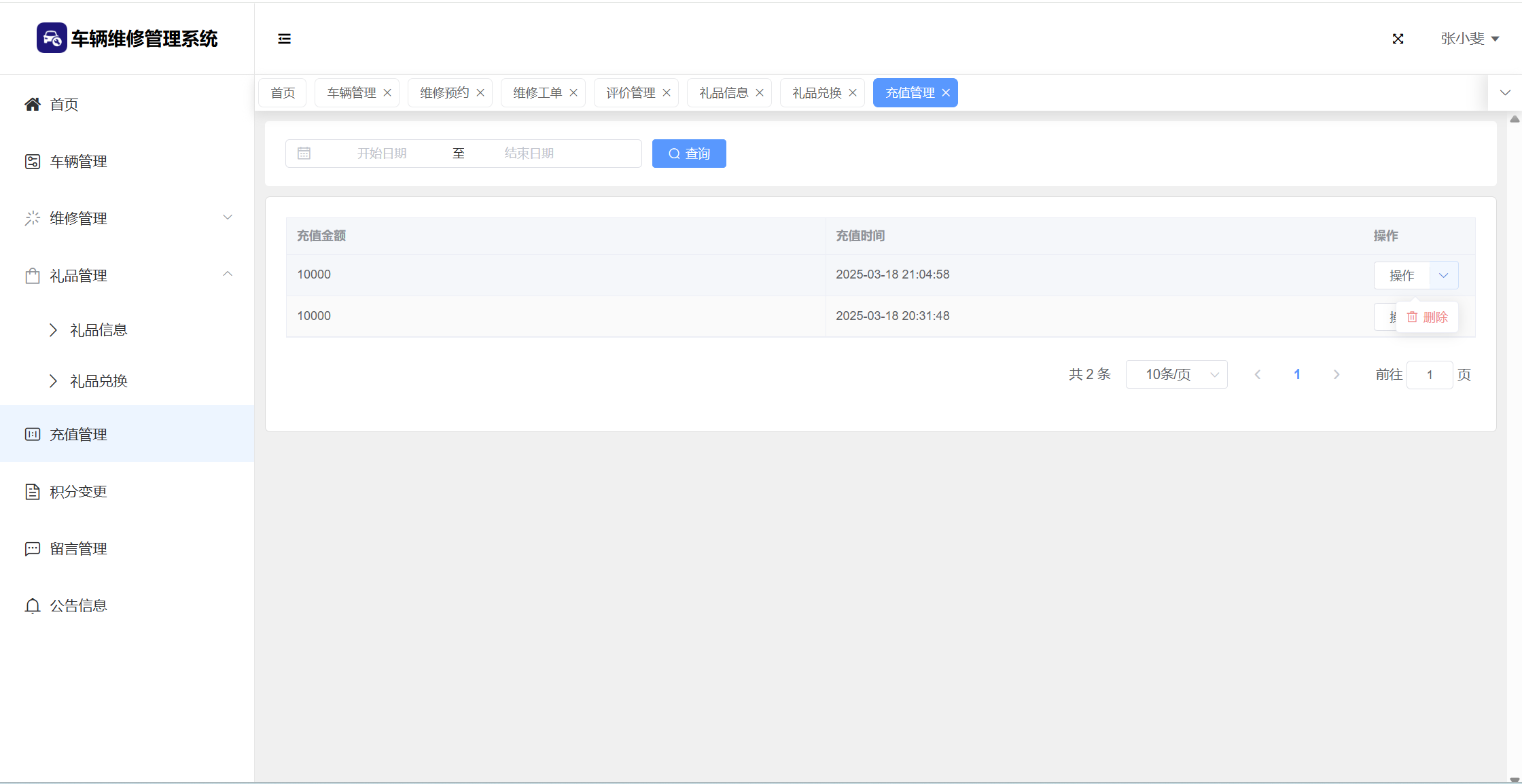Open 积分变更 in the sidebar
1522x784 pixels.
[78, 492]
